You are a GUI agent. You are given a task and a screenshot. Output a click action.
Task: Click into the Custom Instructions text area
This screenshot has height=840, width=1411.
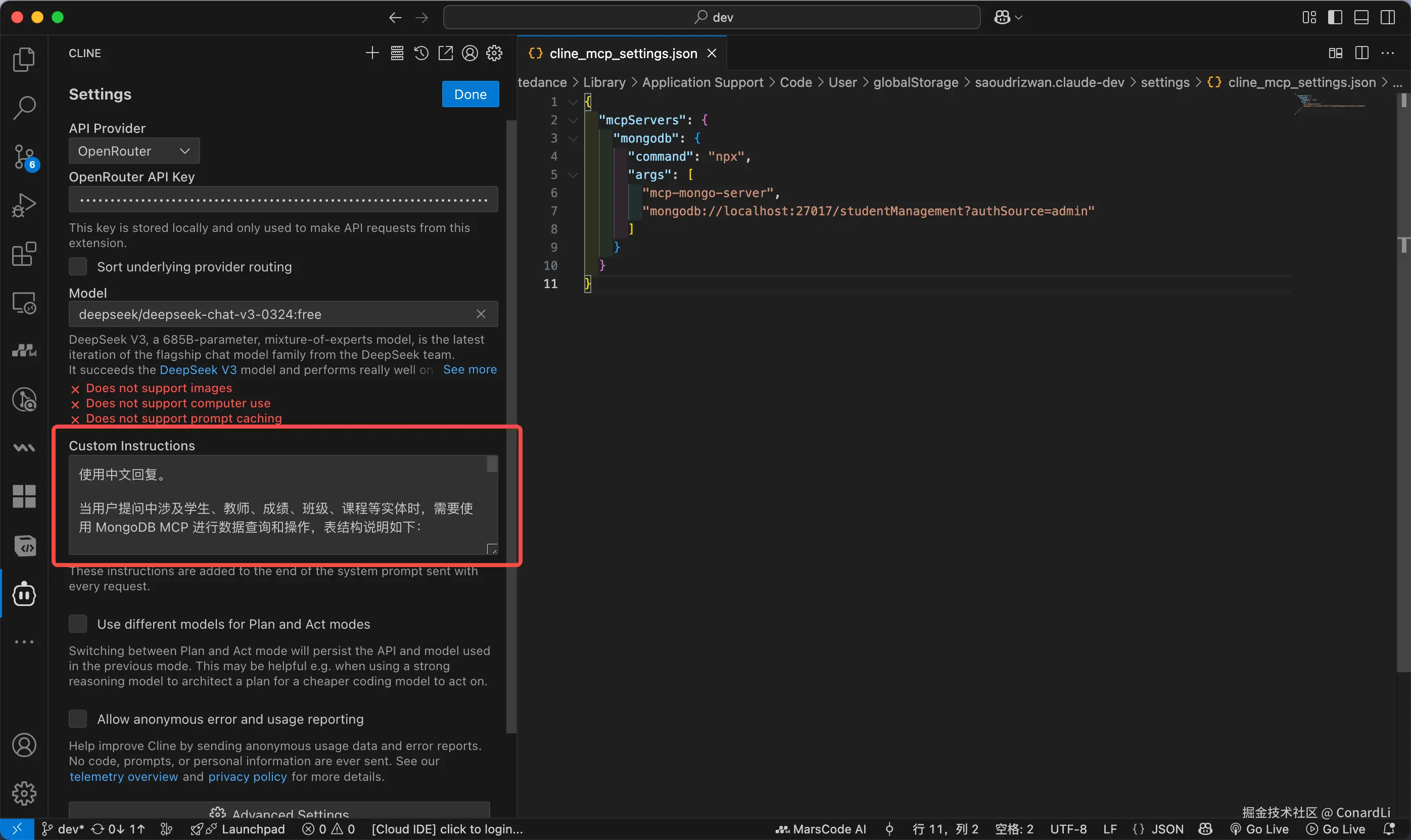click(277, 504)
